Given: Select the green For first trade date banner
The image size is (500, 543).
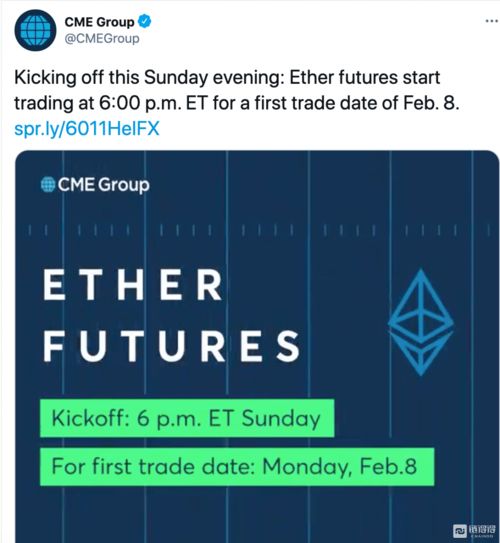Looking at the screenshot, I should (x=237, y=466).
